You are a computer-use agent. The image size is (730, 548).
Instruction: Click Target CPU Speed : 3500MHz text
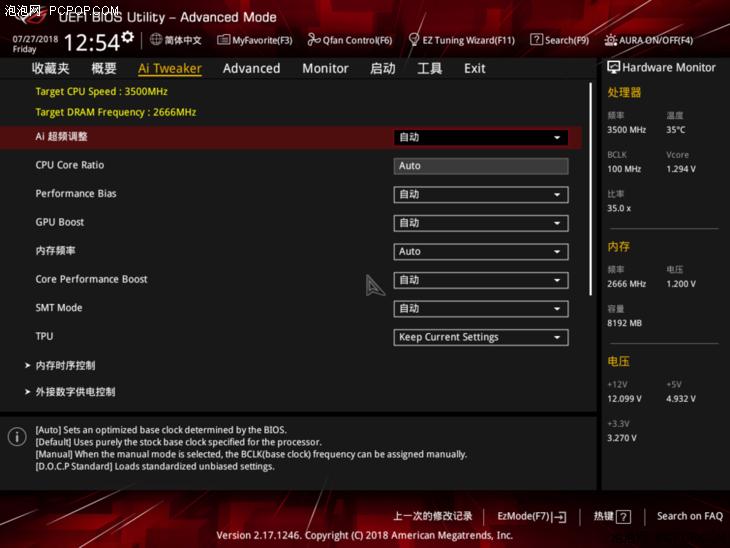pyautogui.click(x=101, y=91)
